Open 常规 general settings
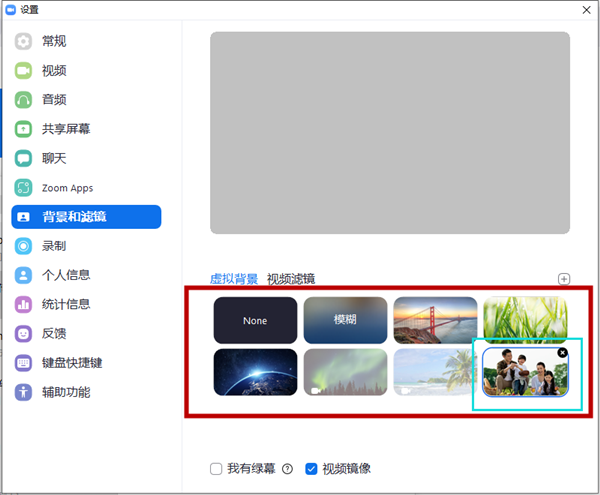Image resolution: width=600 pixels, height=495 pixels. (54, 41)
